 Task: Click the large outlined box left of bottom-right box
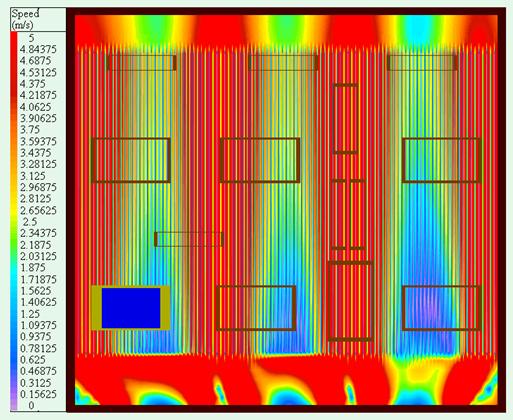coord(350,301)
